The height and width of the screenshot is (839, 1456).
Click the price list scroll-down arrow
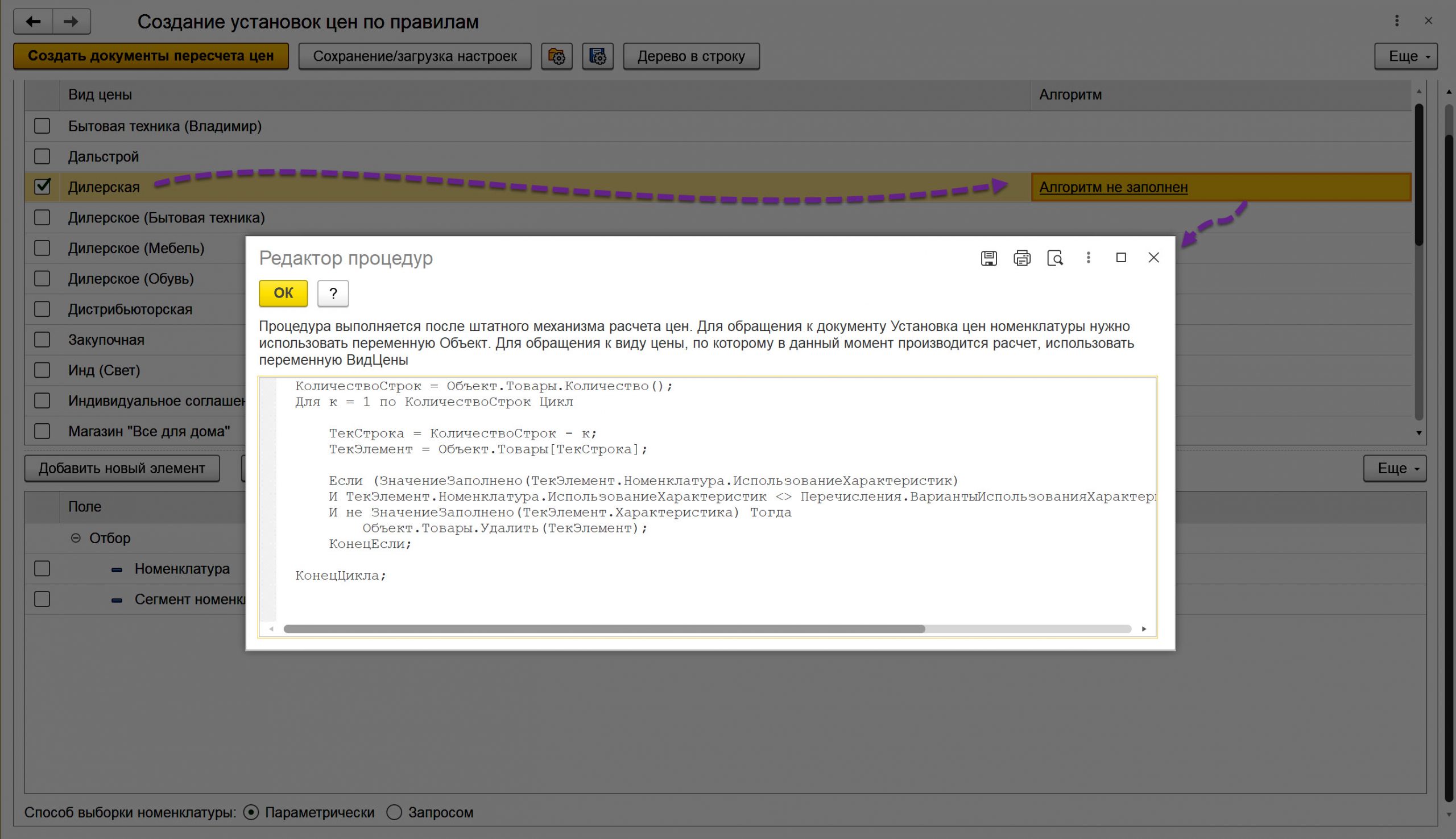[x=1419, y=433]
